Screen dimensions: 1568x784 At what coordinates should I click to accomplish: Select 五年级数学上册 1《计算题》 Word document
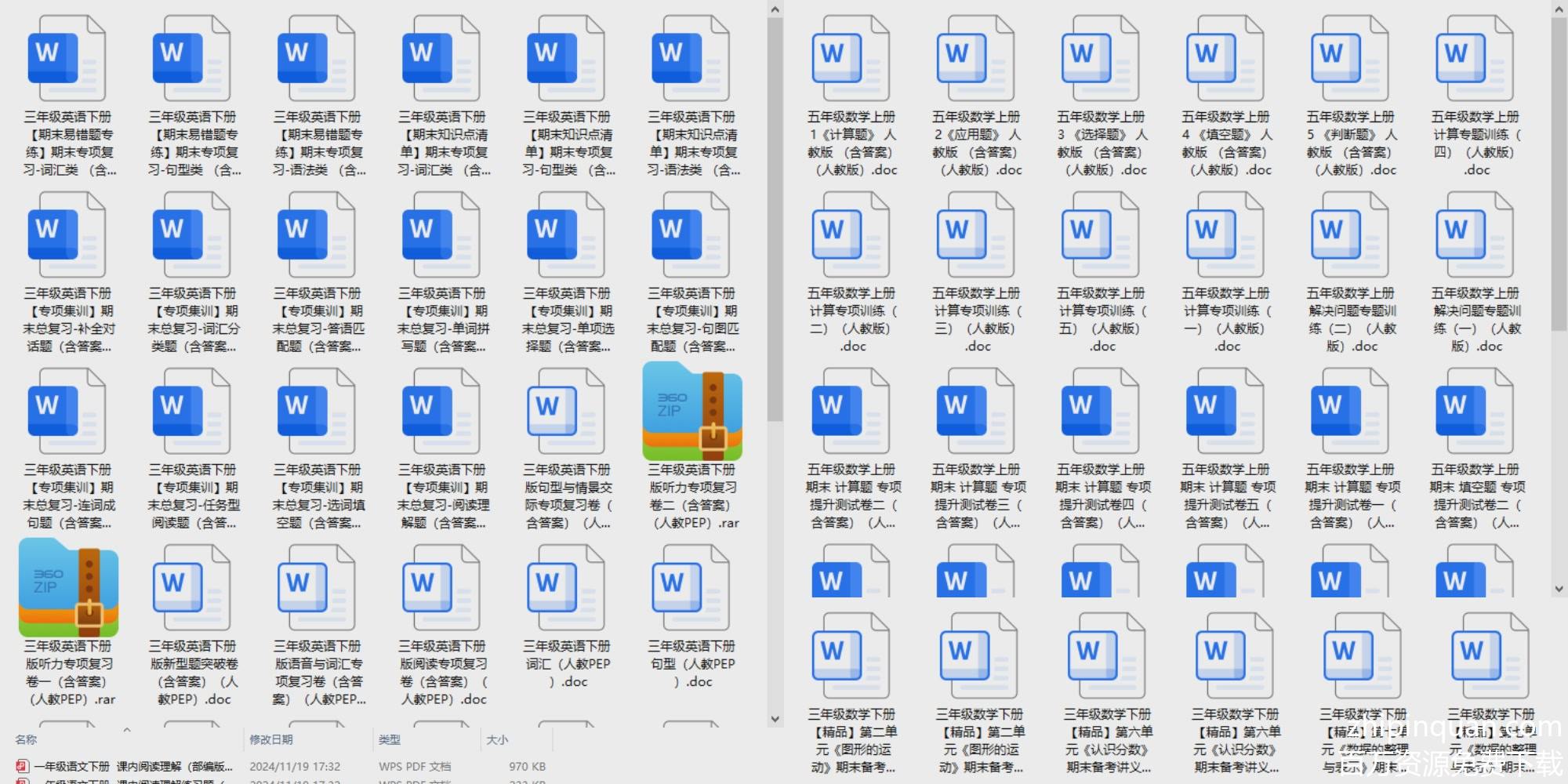coord(850,59)
